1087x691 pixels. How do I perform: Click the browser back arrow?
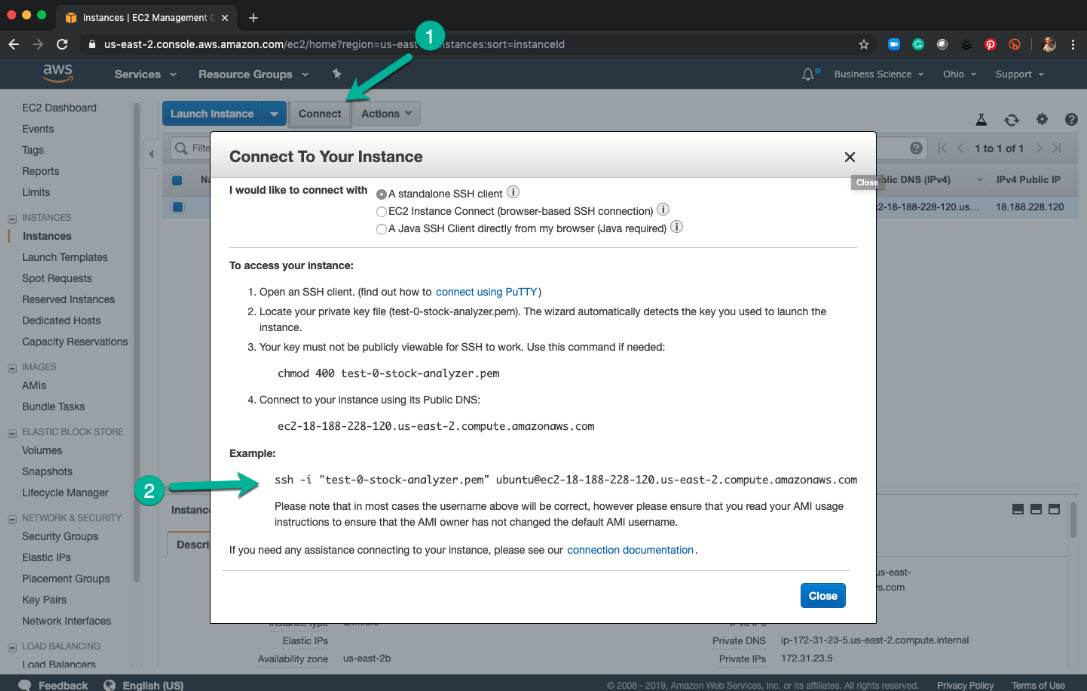click(14, 44)
